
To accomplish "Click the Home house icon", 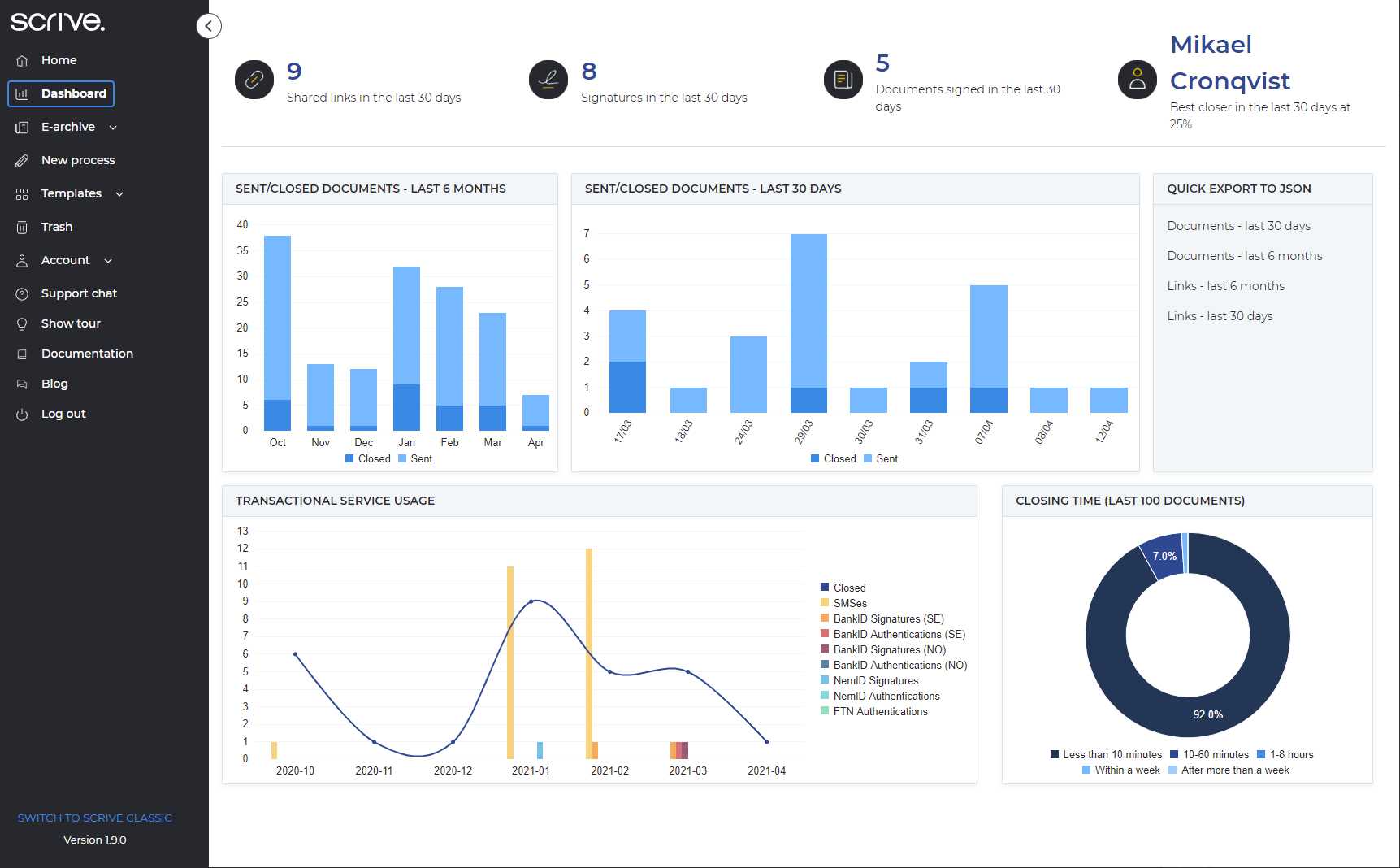I will point(22,60).
